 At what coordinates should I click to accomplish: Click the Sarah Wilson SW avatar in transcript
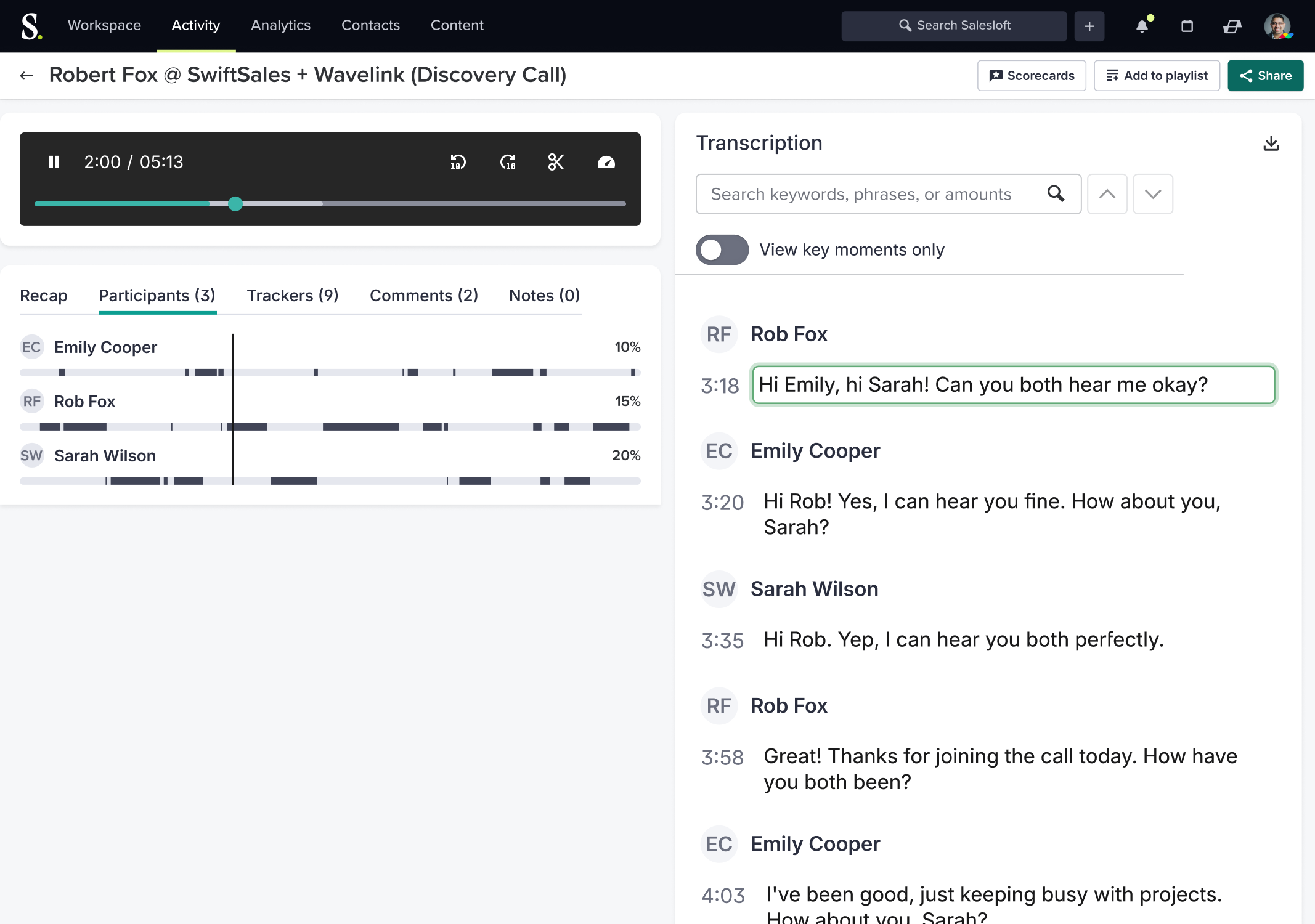click(719, 589)
